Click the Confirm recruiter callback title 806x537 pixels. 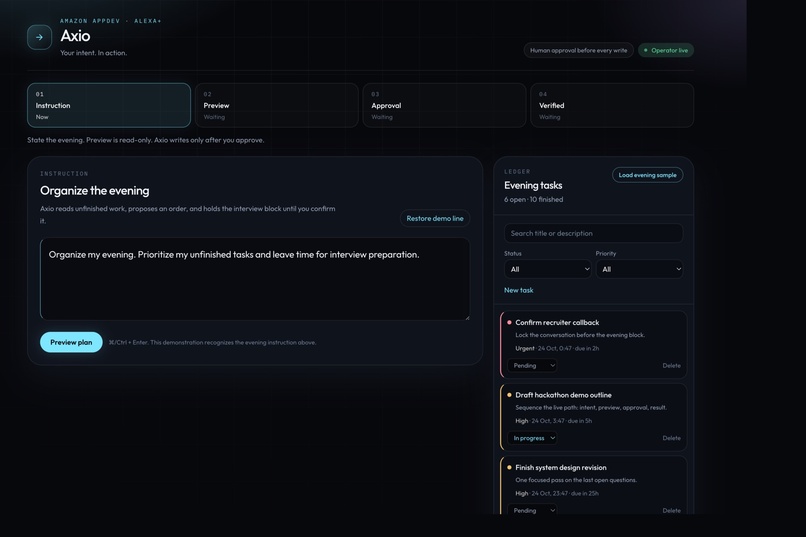coord(557,323)
